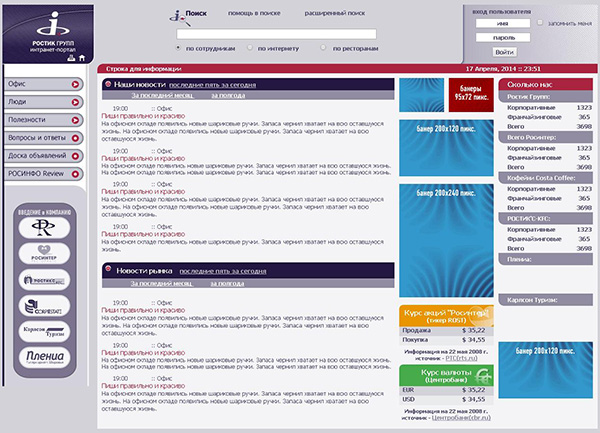Click Строка для информации bar text

[x=143, y=69]
